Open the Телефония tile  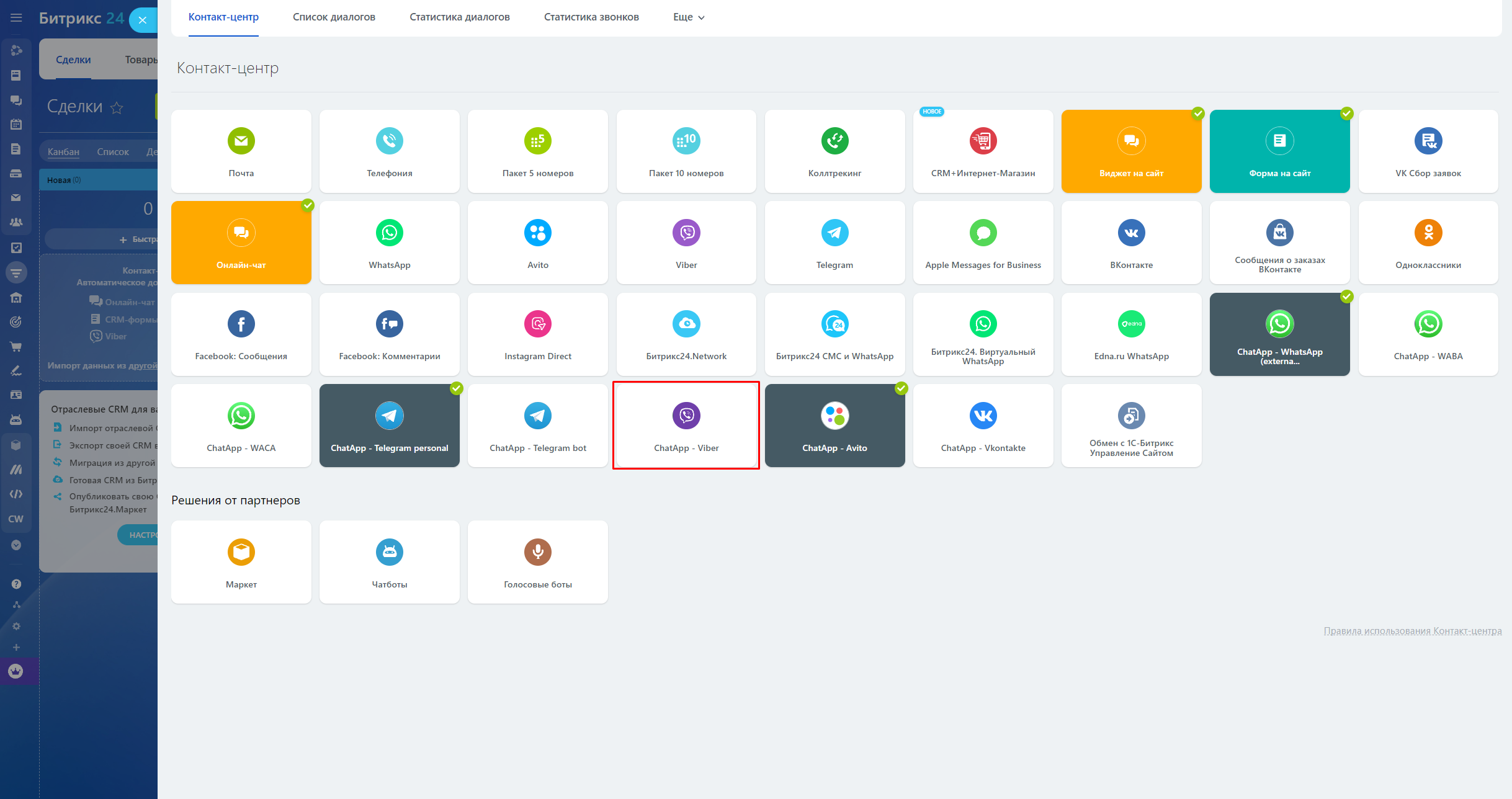pos(389,151)
